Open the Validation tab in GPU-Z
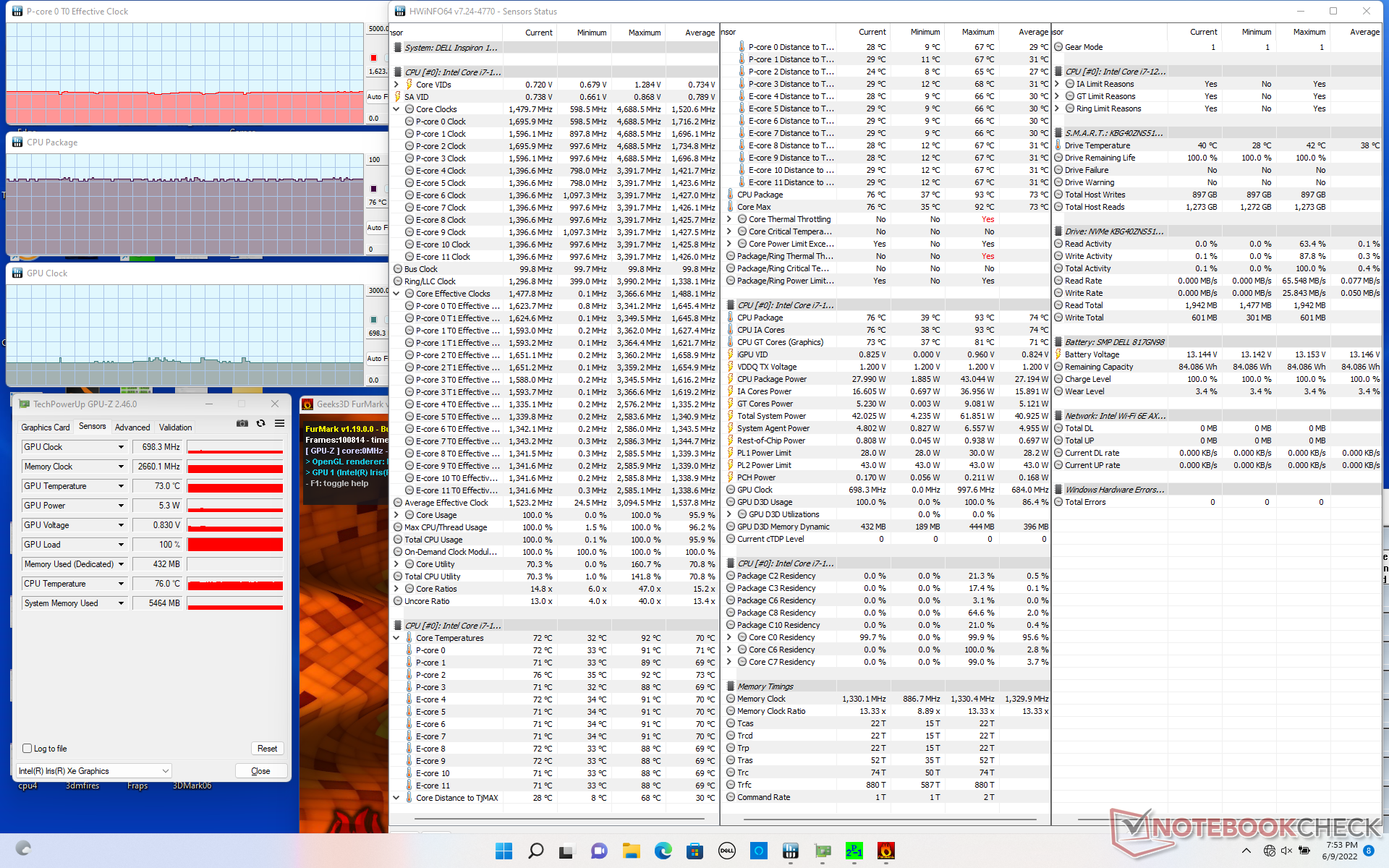Image resolution: width=1389 pixels, height=868 pixels. pos(176,427)
